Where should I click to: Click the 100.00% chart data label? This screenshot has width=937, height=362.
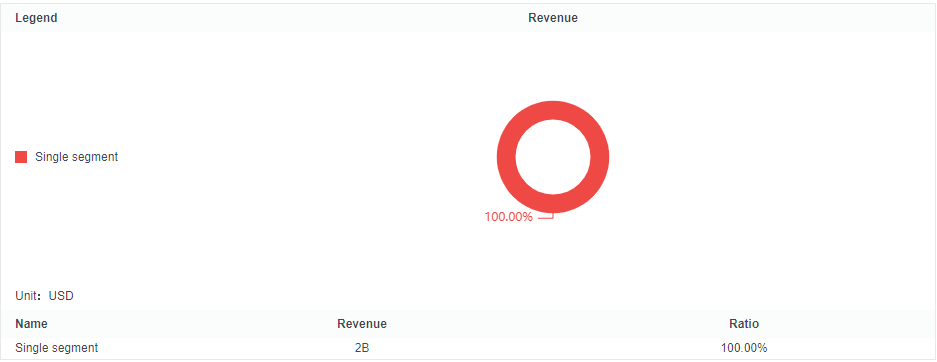tap(508, 217)
